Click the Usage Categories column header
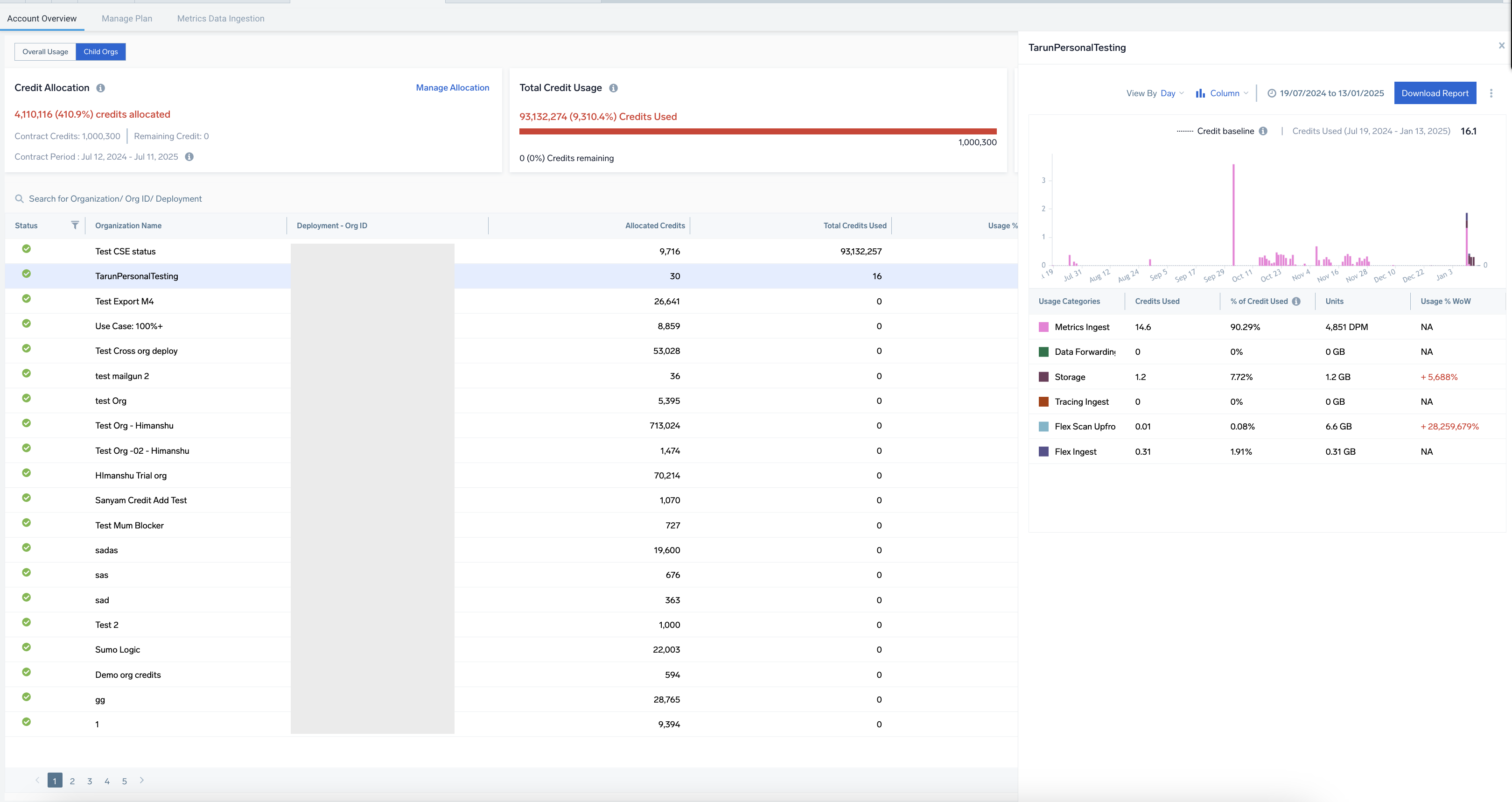Image resolution: width=1512 pixels, height=802 pixels. click(1069, 301)
